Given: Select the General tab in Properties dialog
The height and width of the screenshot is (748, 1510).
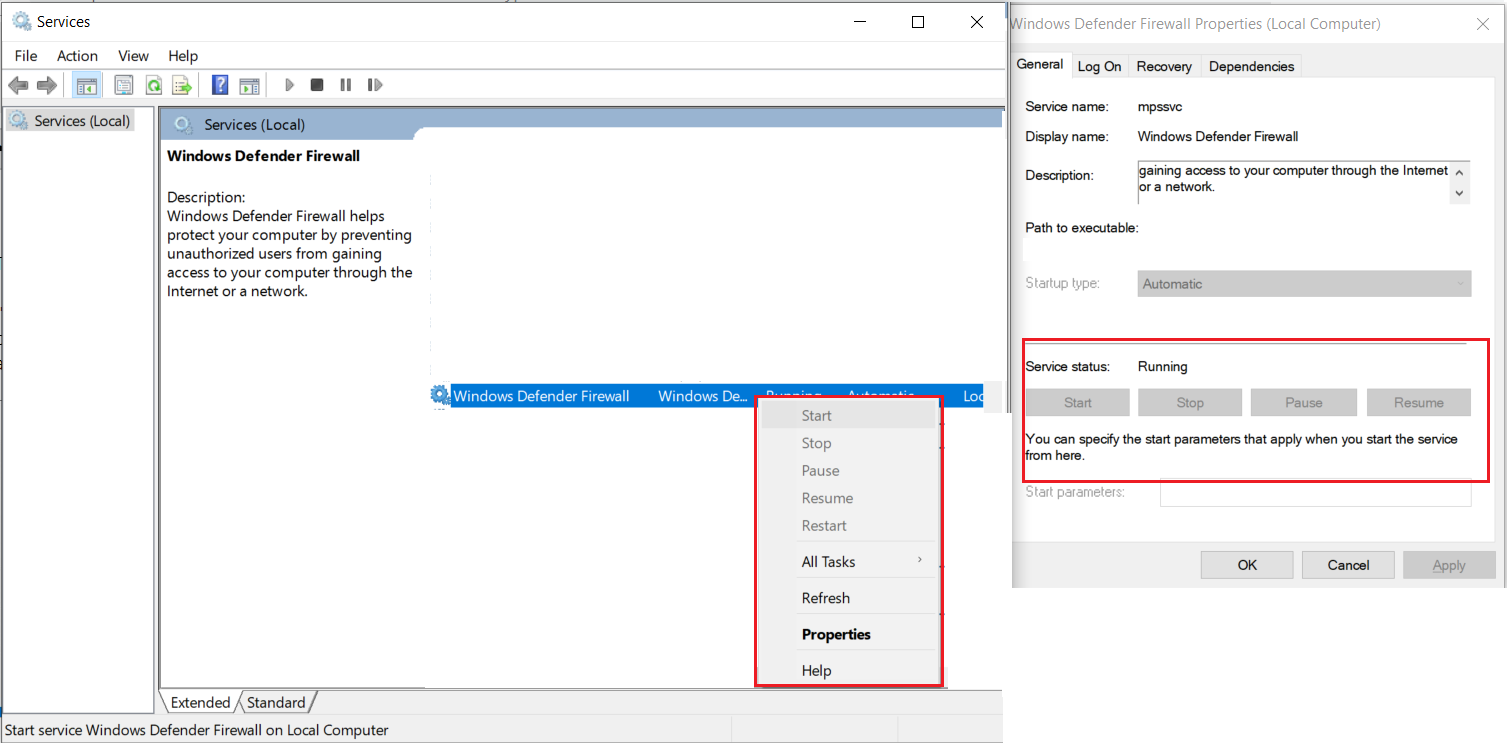Looking at the screenshot, I should click(x=1040, y=64).
